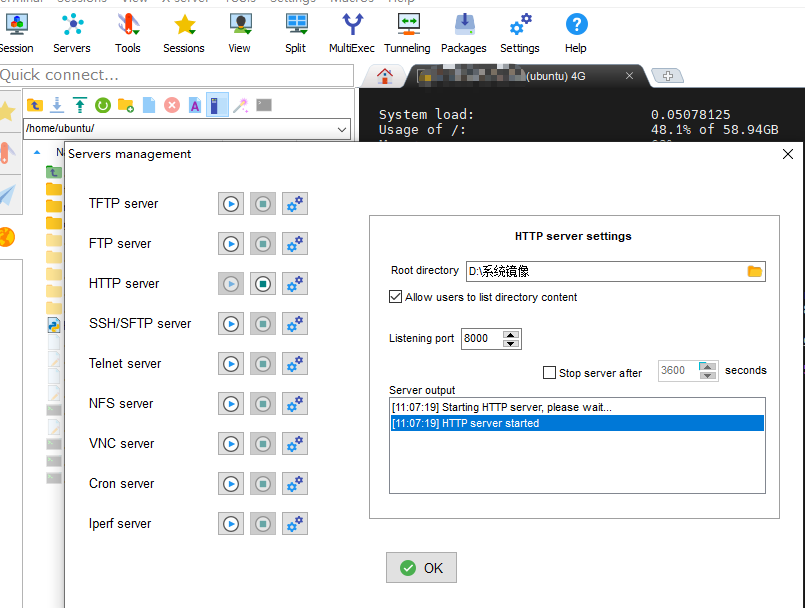Click the home tab icon
The width and height of the screenshot is (805, 608).
[385, 76]
